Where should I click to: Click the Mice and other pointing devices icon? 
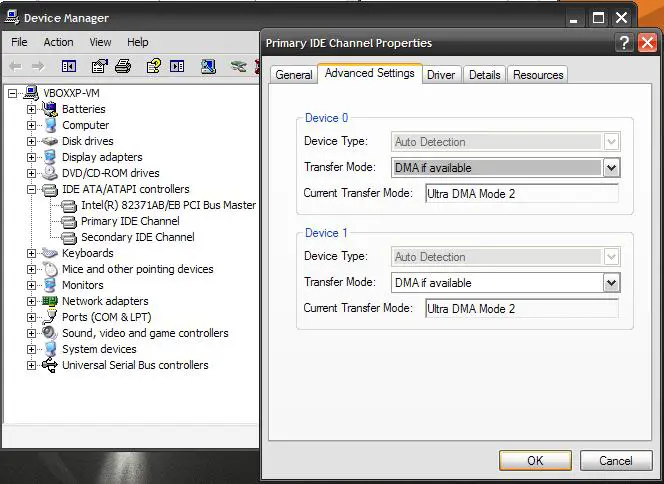(x=50, y=269)
